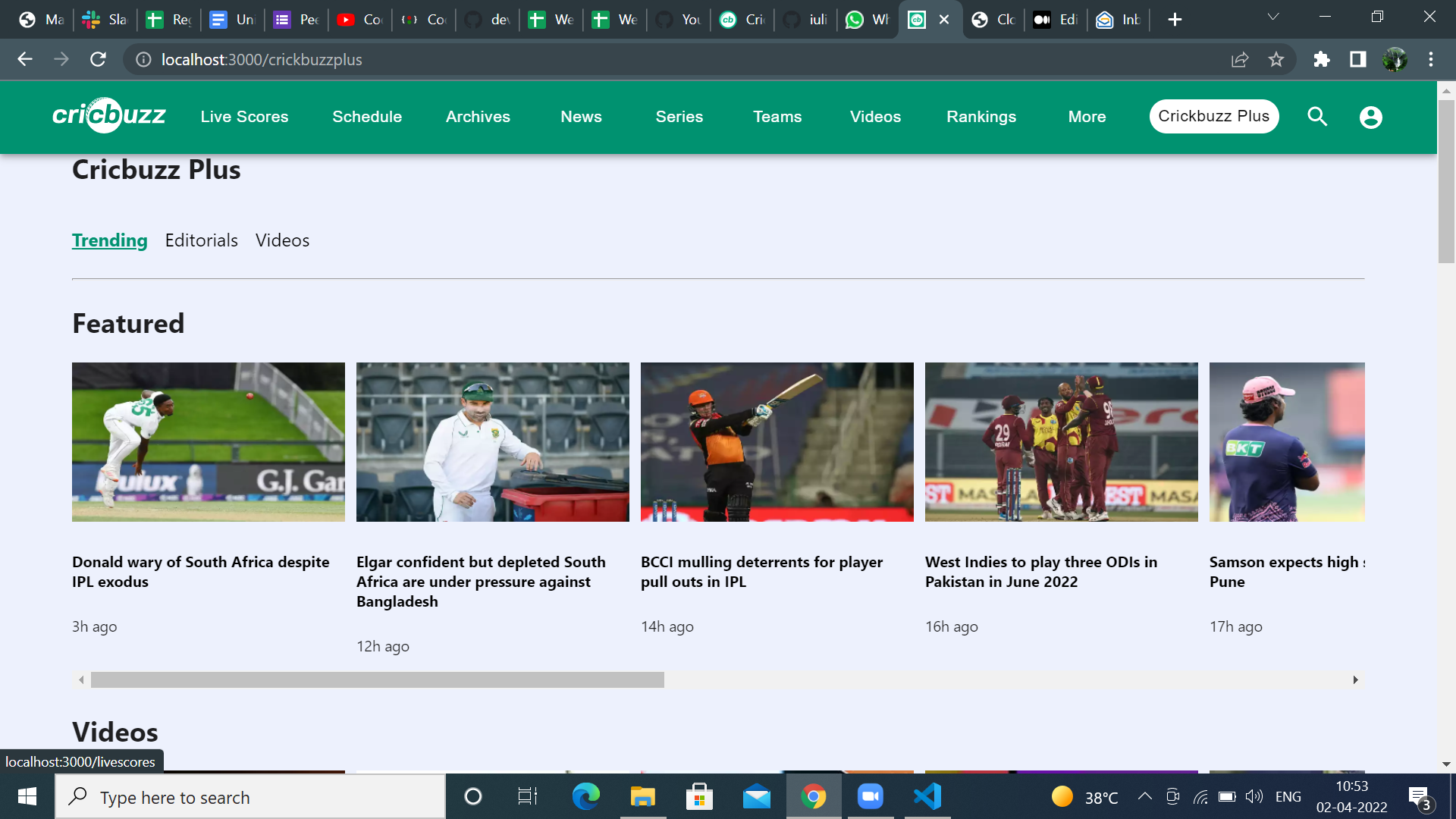Open the browser extensions puzzle icon
This screenshot has width=1456, height=819.
pos(1321,59)
